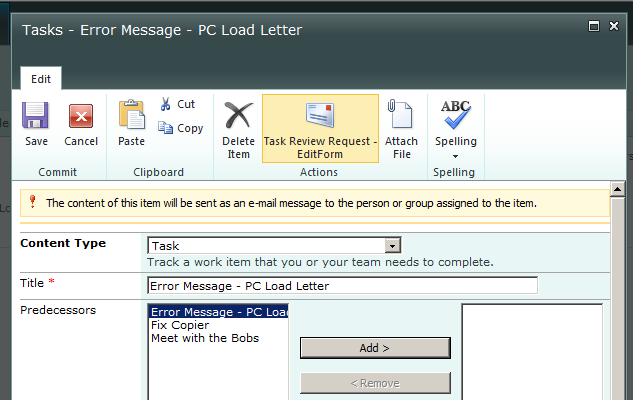
Task: Select Fix Copier in Predecessors list
Action: (179, 325)
